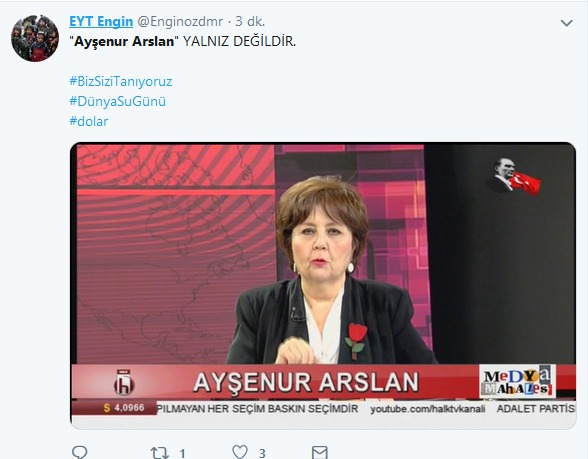Click the retweet count number 1

(182, 454)
